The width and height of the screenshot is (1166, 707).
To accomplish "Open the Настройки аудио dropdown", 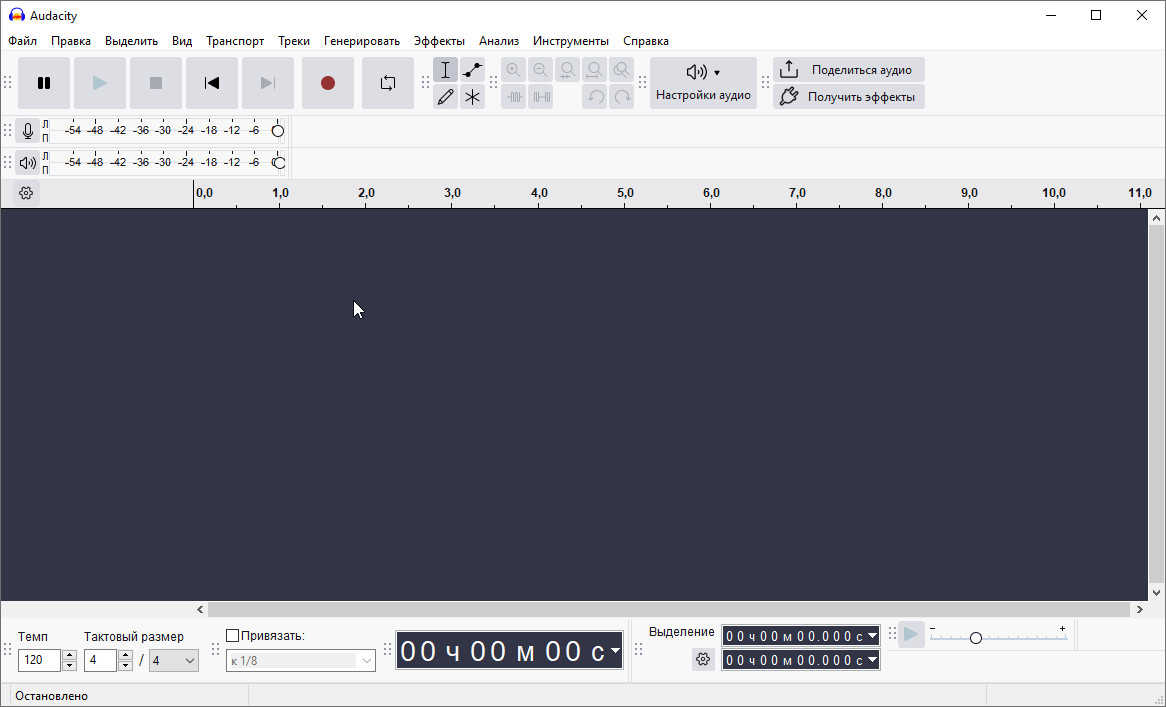I will tap(703, 83).
